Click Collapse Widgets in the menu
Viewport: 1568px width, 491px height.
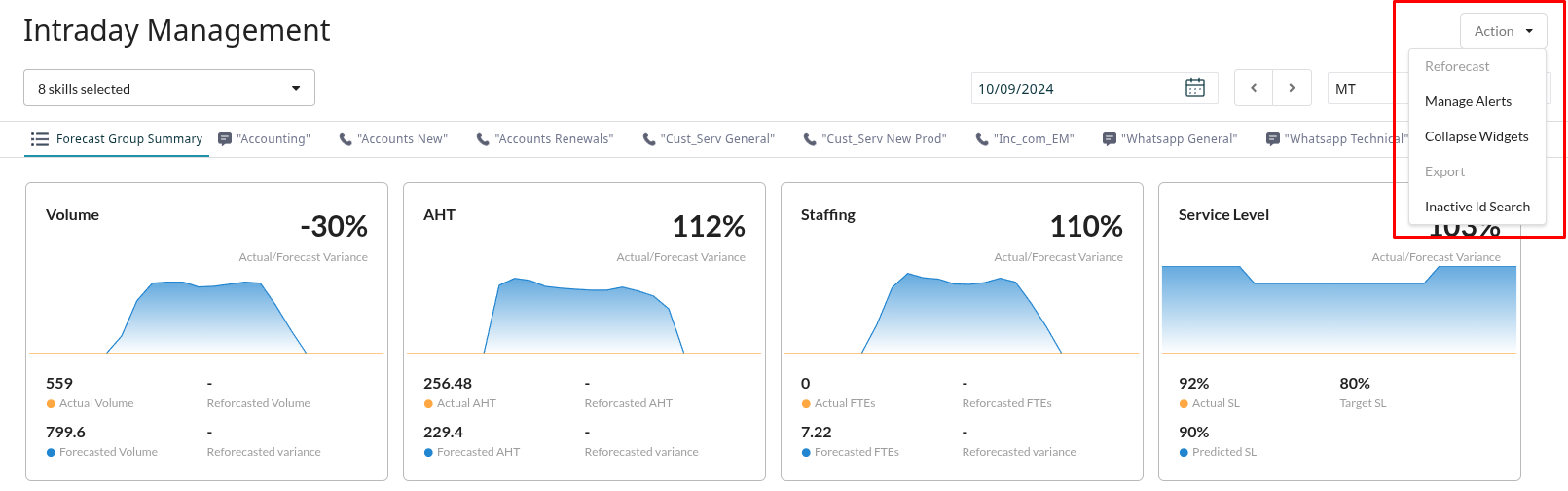pyautogui.click(x=1477, y=136)
